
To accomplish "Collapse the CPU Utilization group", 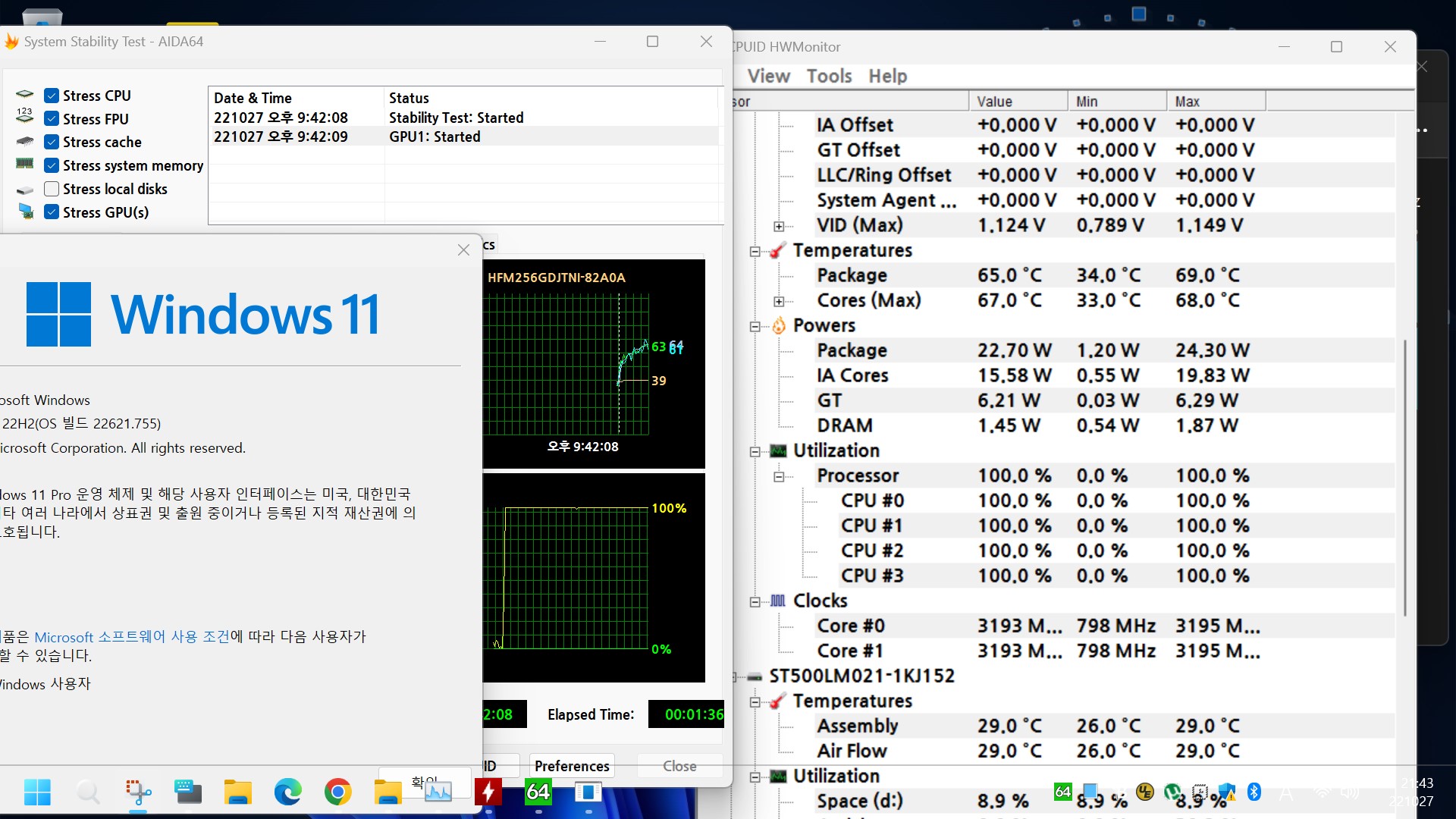I will click(755, 451).
